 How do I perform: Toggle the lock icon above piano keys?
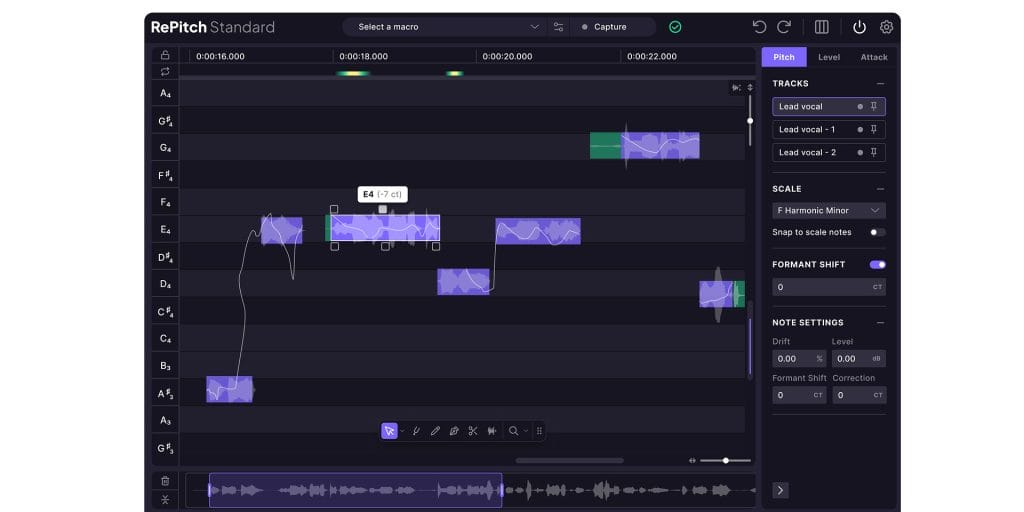[x=165, y=55]
